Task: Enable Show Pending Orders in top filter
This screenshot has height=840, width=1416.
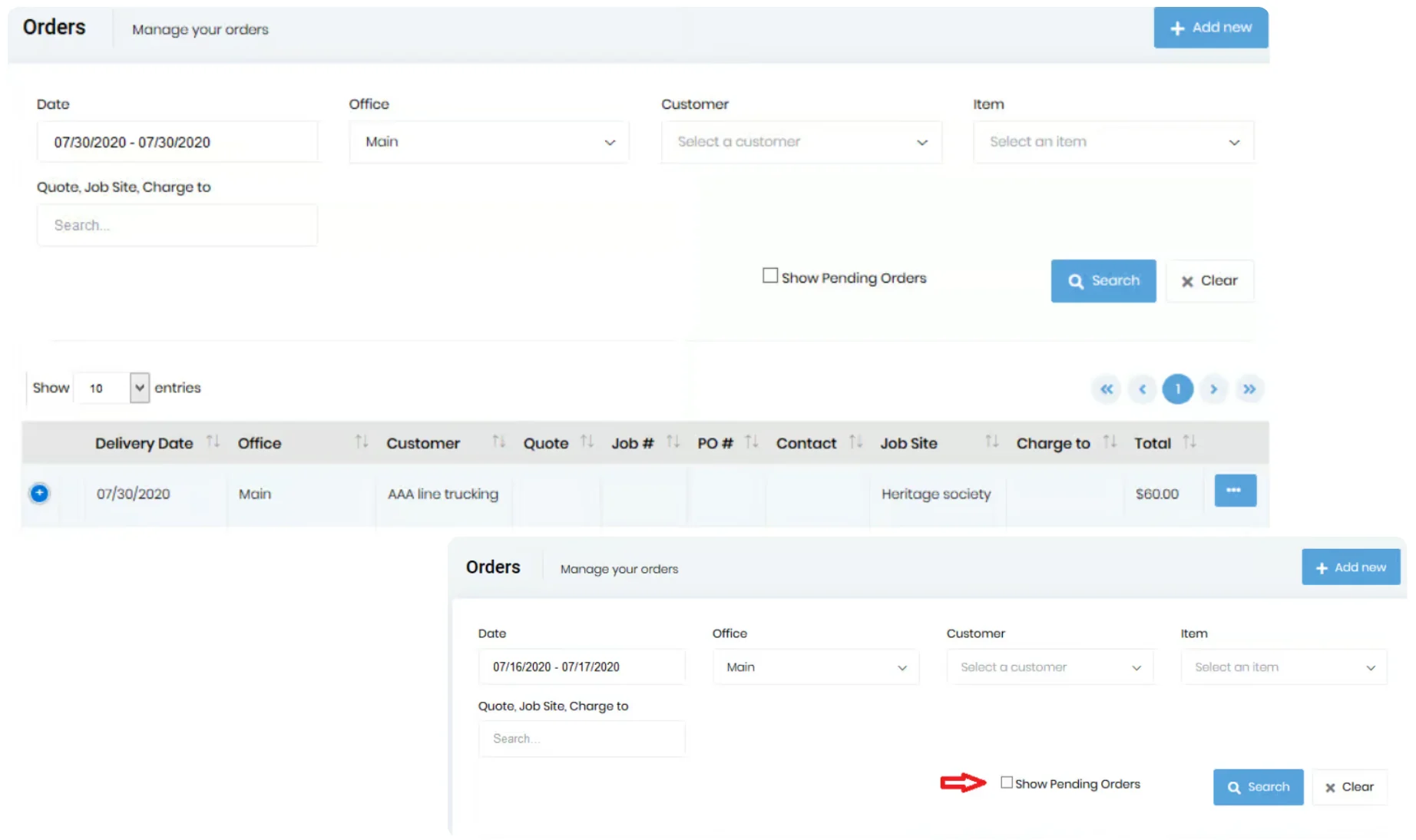Action: tap(771, 275)
